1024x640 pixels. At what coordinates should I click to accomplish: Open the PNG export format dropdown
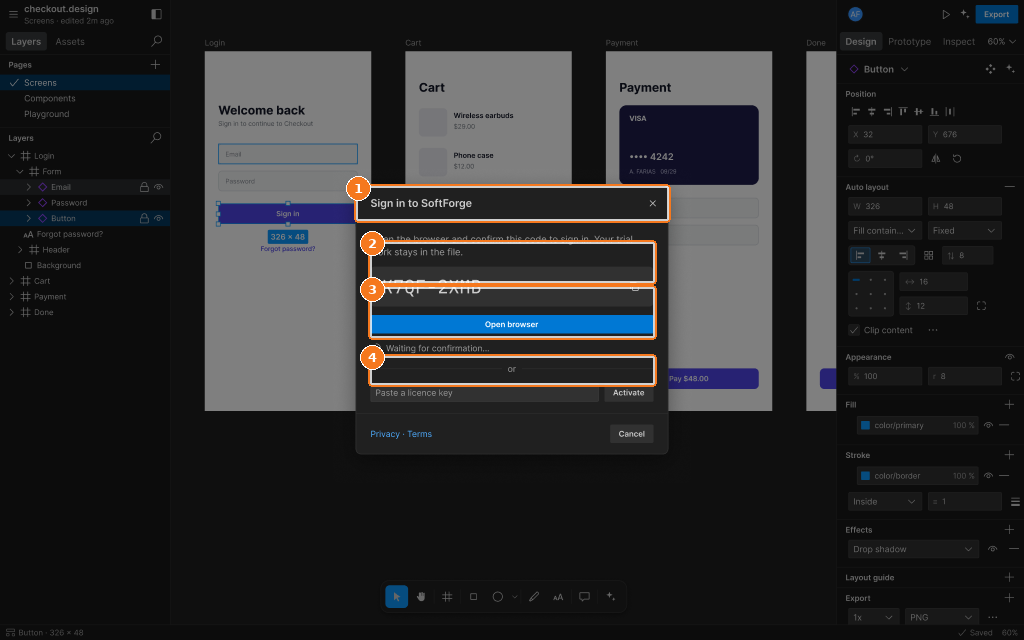pos(941,617)
